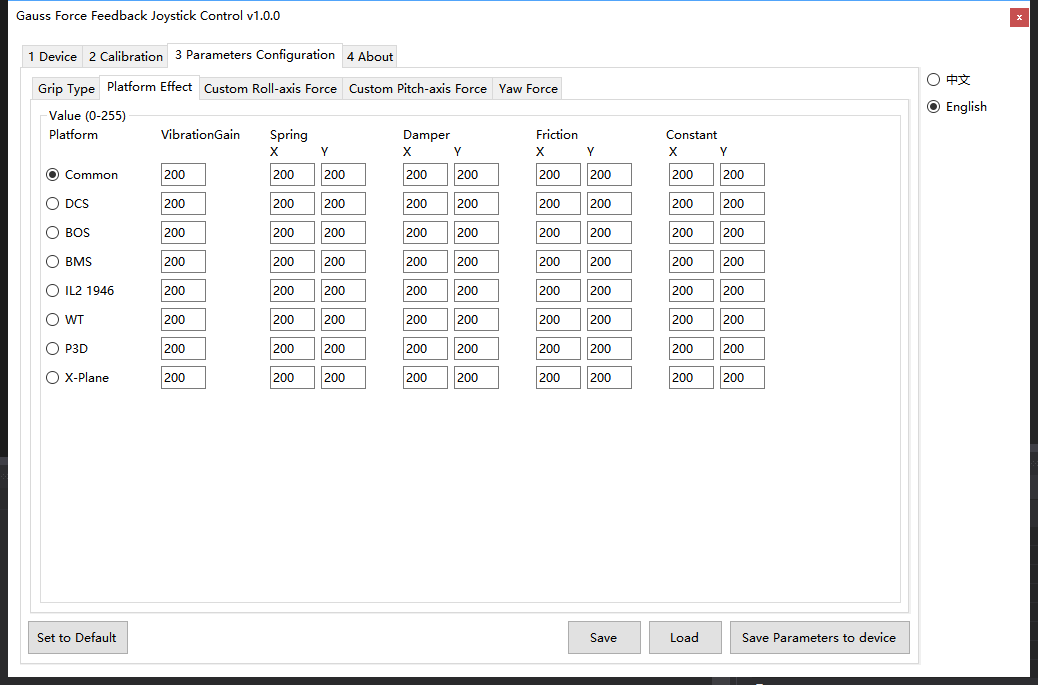Select the English language option
The height and width of the screenshot is (685, 1038).
(957, 107)
